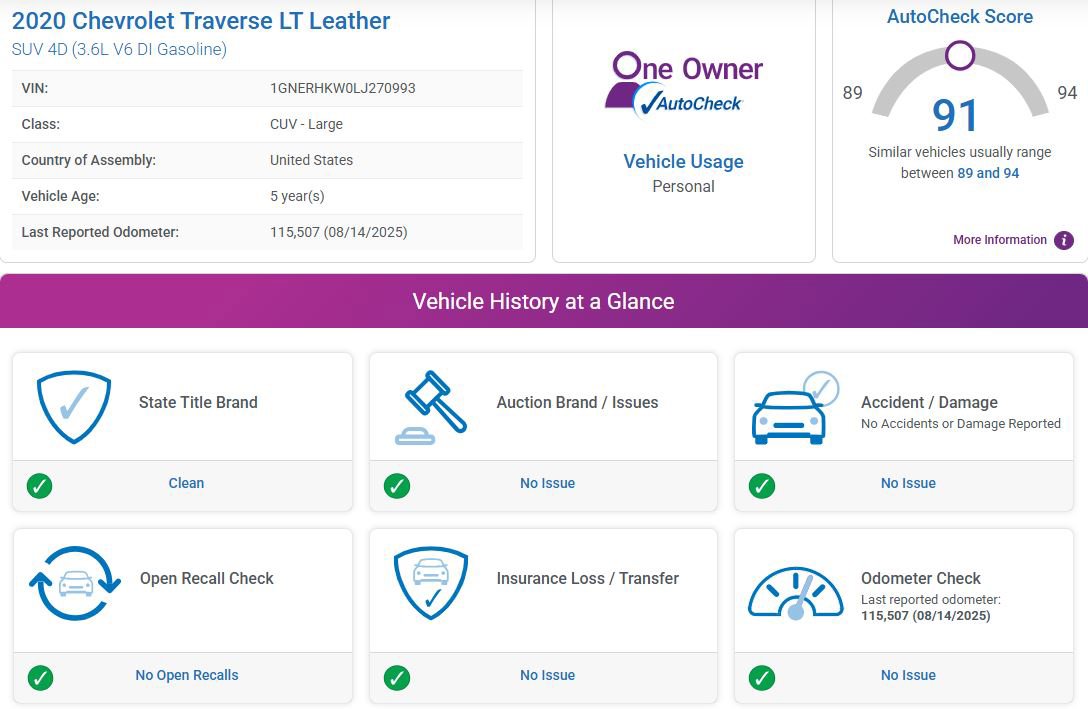
Task: Click the Insurance Loss shield car icon
Action: 431,583
